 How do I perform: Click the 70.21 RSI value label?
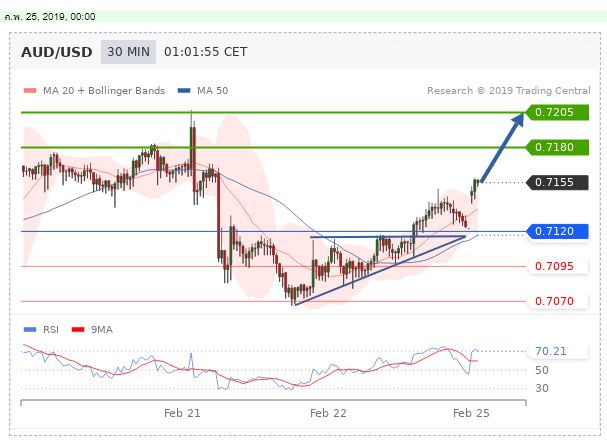[x=557, y=351]
